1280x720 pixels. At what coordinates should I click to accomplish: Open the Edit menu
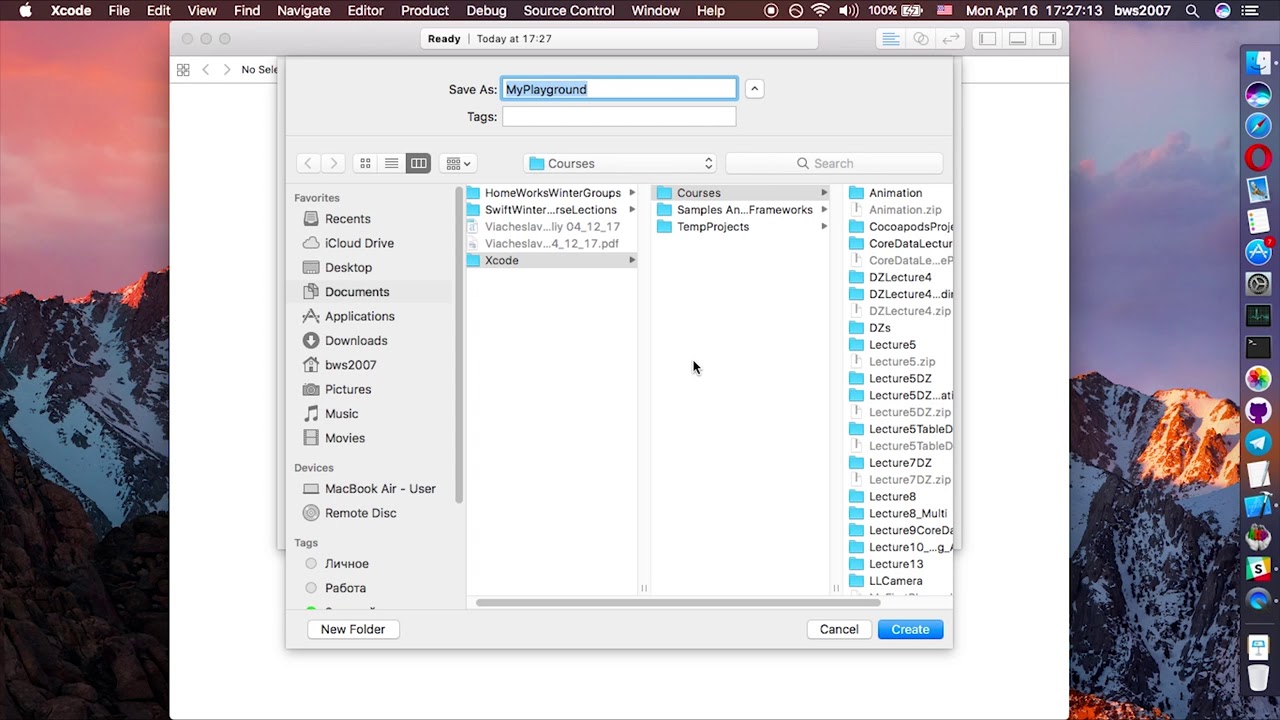(x=158, y=11)
